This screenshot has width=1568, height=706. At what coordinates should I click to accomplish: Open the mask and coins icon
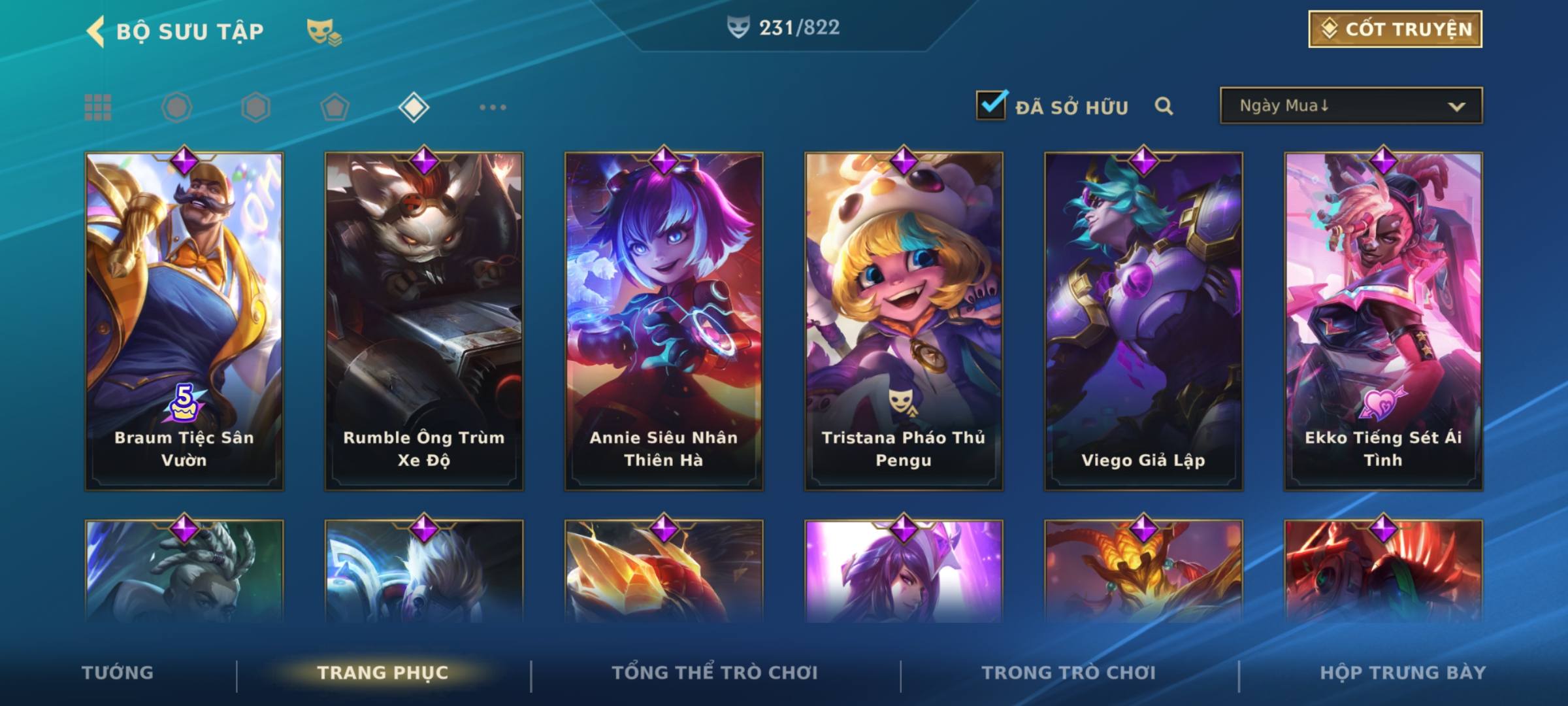[x=324, y=31]
